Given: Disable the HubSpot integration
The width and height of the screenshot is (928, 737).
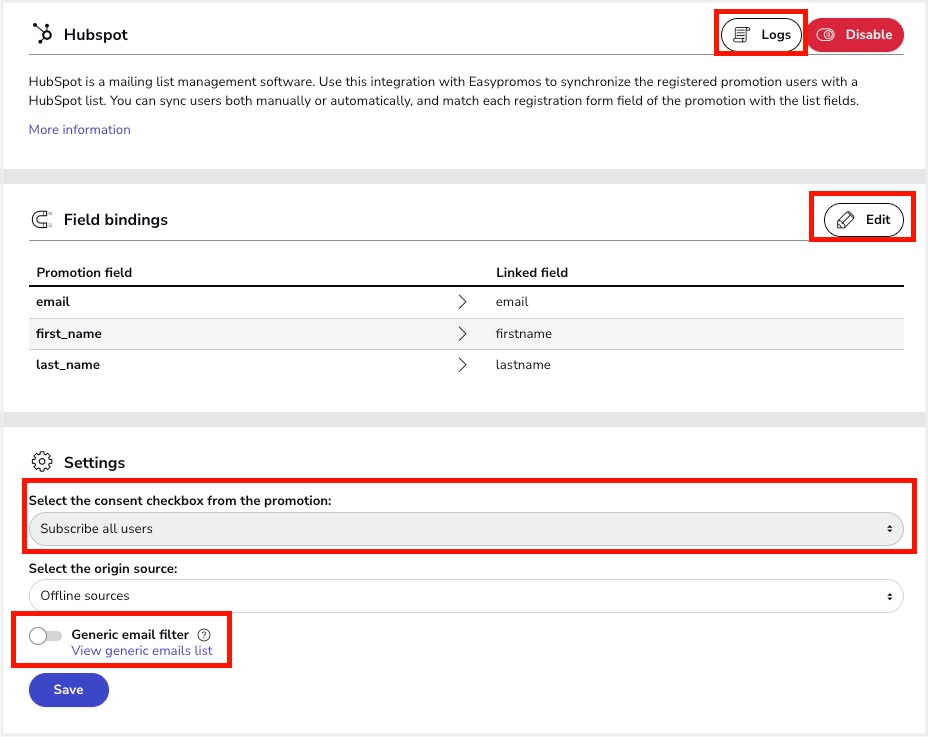Looking at the screenshot, I should (x=854, y=35).
